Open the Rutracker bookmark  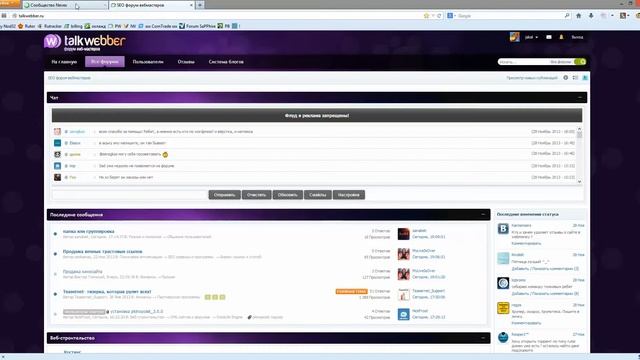click(x=50, y=26)
